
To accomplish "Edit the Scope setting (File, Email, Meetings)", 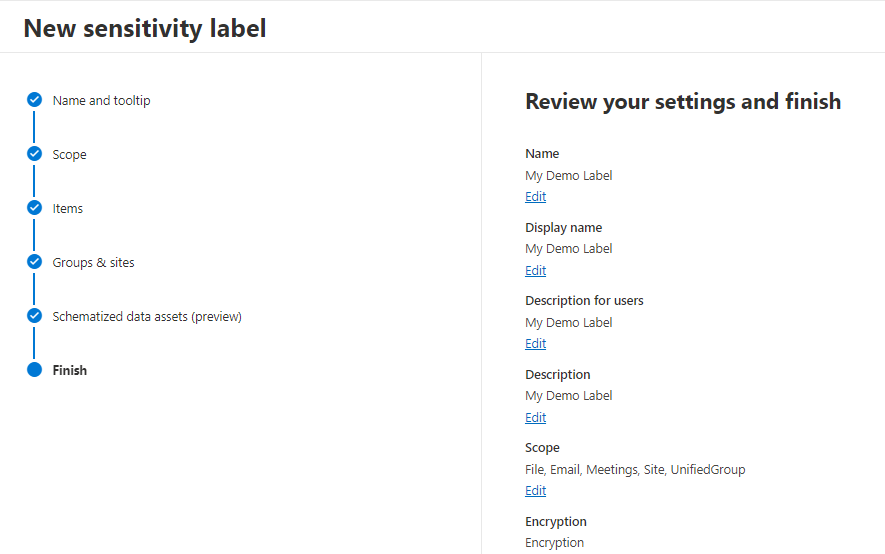I will (x=535, y=490).
